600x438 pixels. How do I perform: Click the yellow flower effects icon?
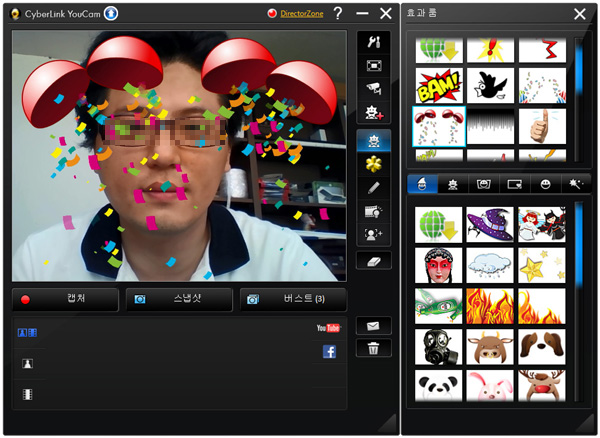pos(374,163)
